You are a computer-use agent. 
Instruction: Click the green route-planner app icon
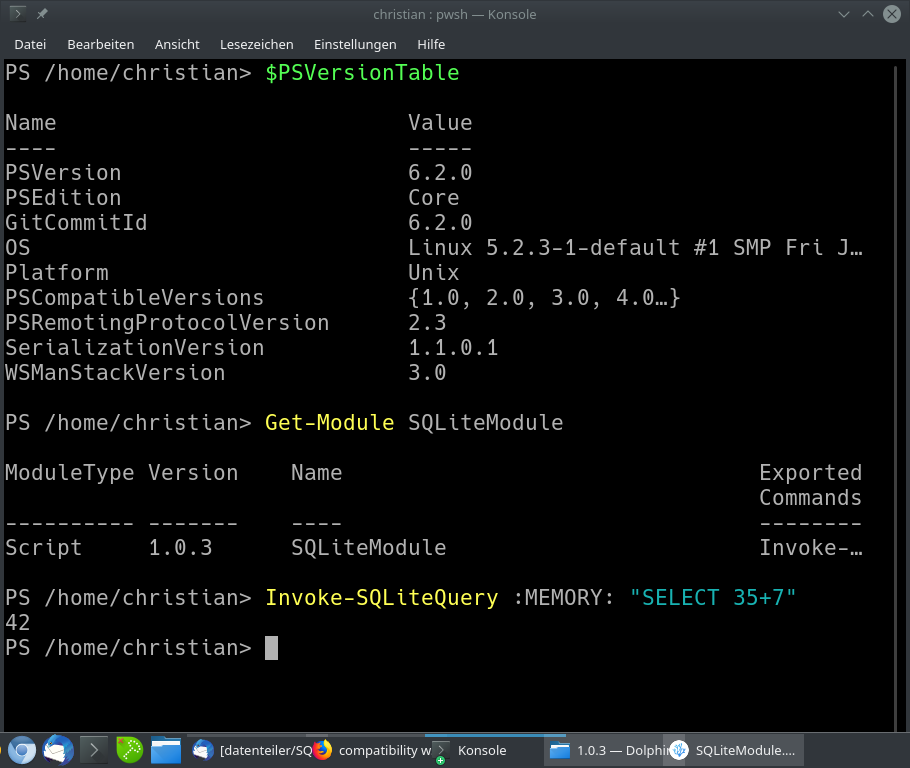129,750
